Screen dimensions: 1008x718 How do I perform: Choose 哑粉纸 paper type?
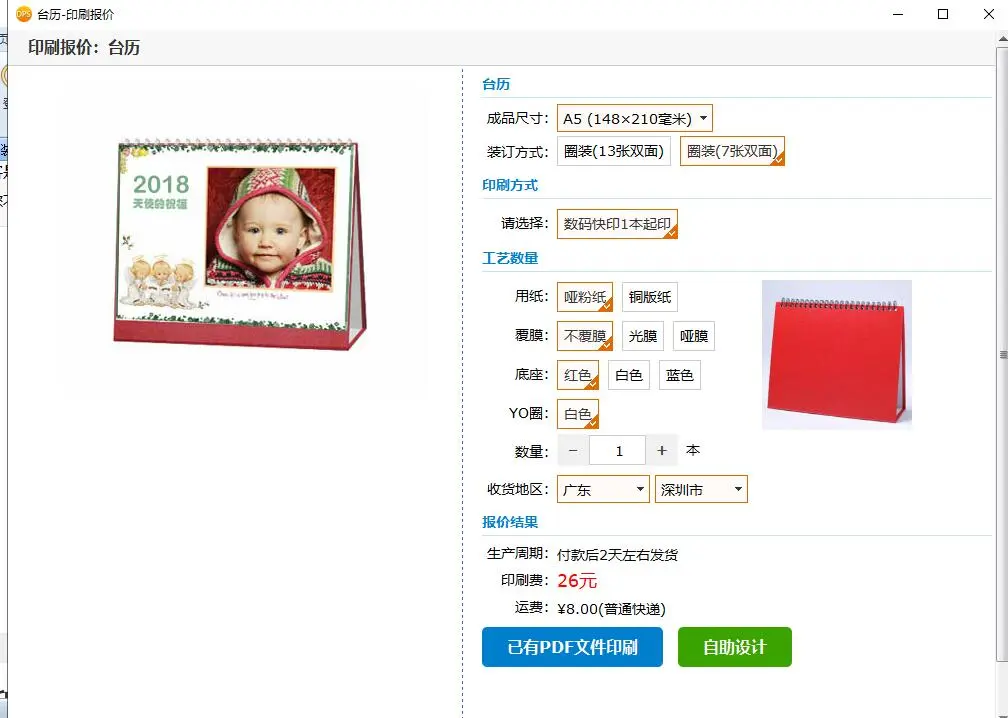coord(585,297)
